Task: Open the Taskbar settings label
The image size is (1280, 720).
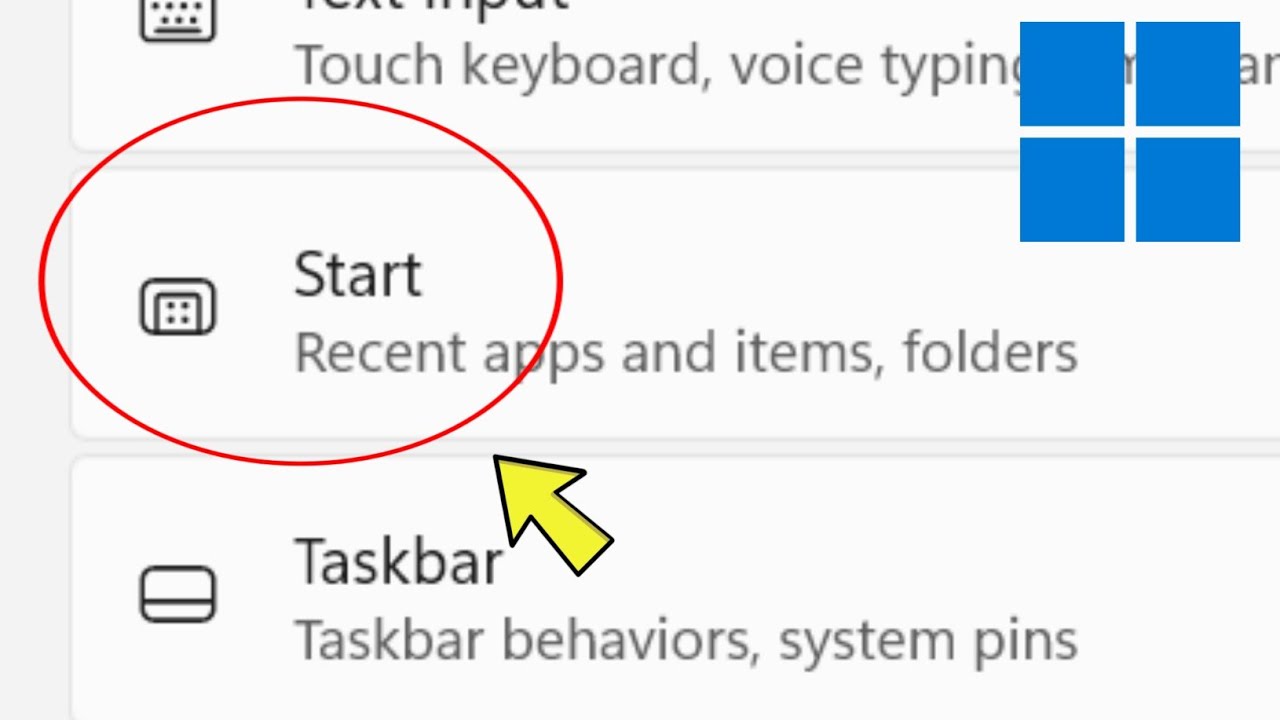Action: coord(398,562)
